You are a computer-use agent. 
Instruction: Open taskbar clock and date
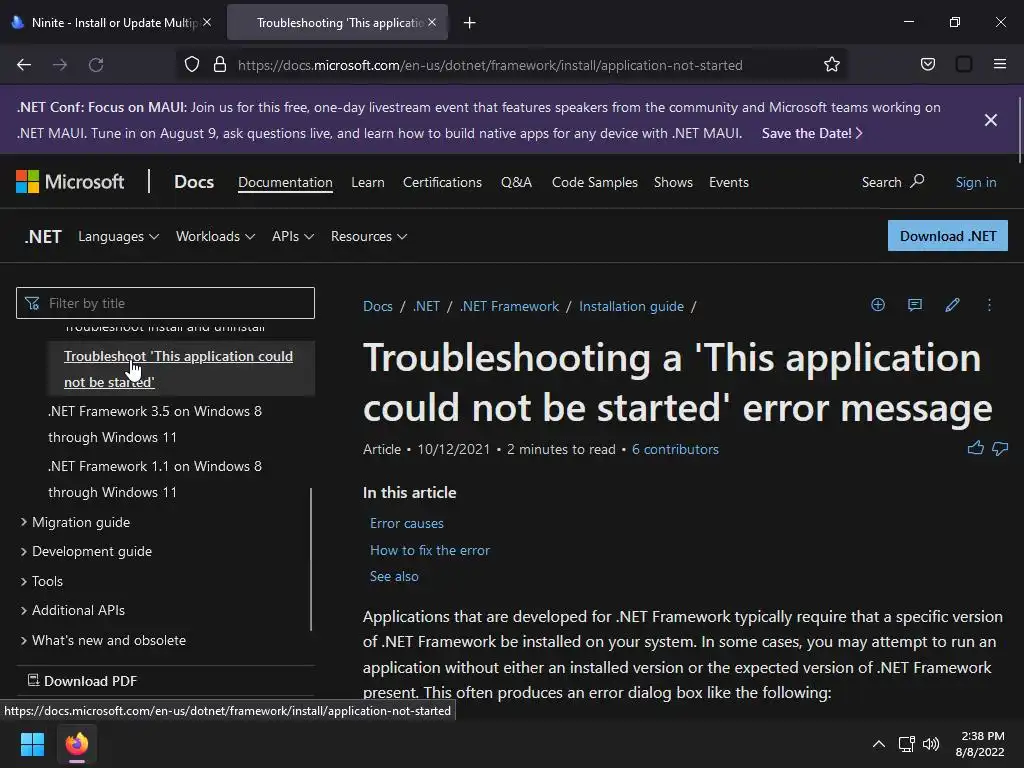(980, 744)
